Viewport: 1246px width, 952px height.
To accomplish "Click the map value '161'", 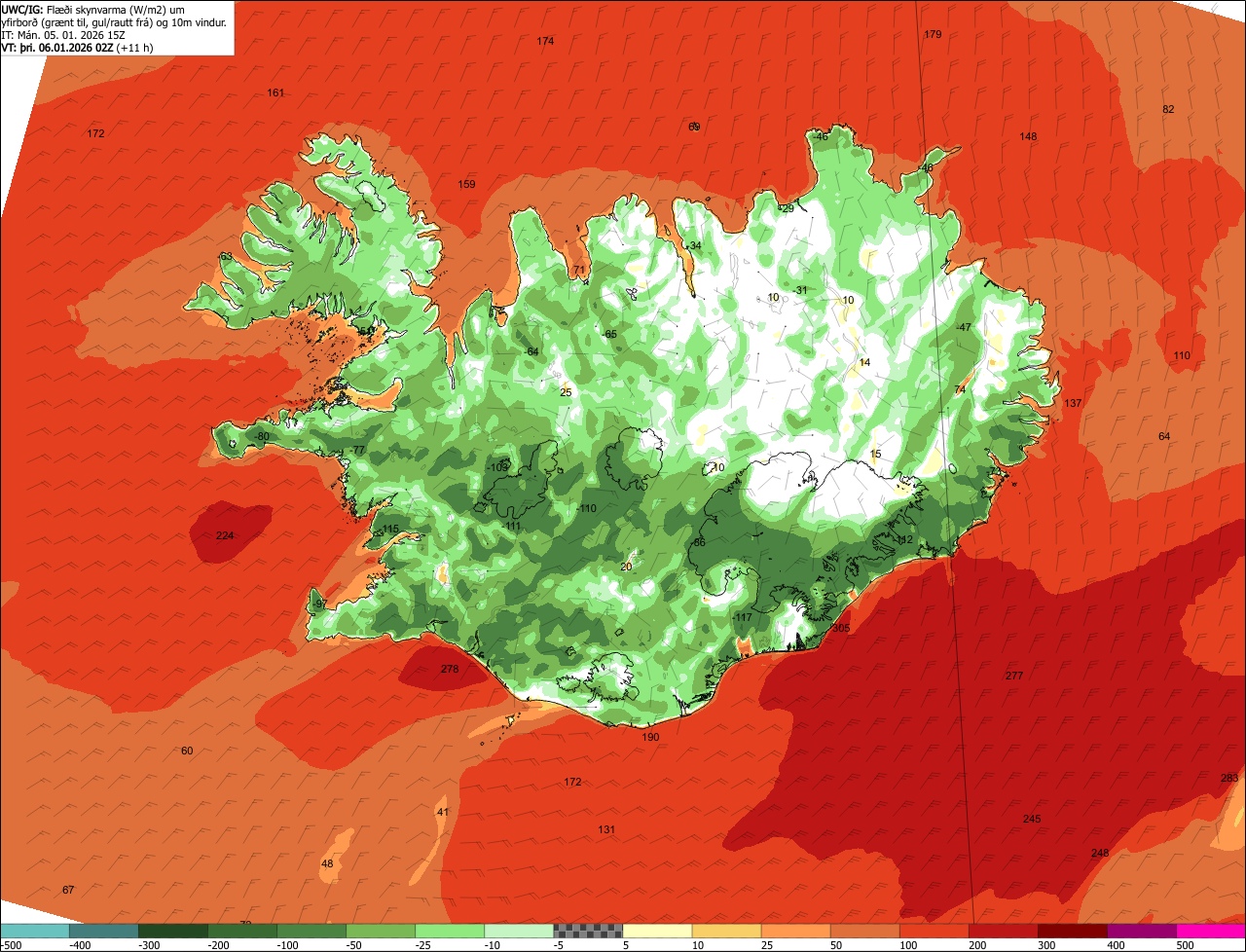I will (x=275, y=92).
